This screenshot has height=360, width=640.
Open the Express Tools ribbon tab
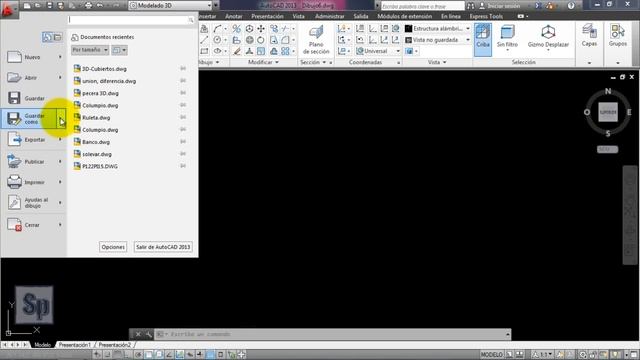[x=486, y=16]
